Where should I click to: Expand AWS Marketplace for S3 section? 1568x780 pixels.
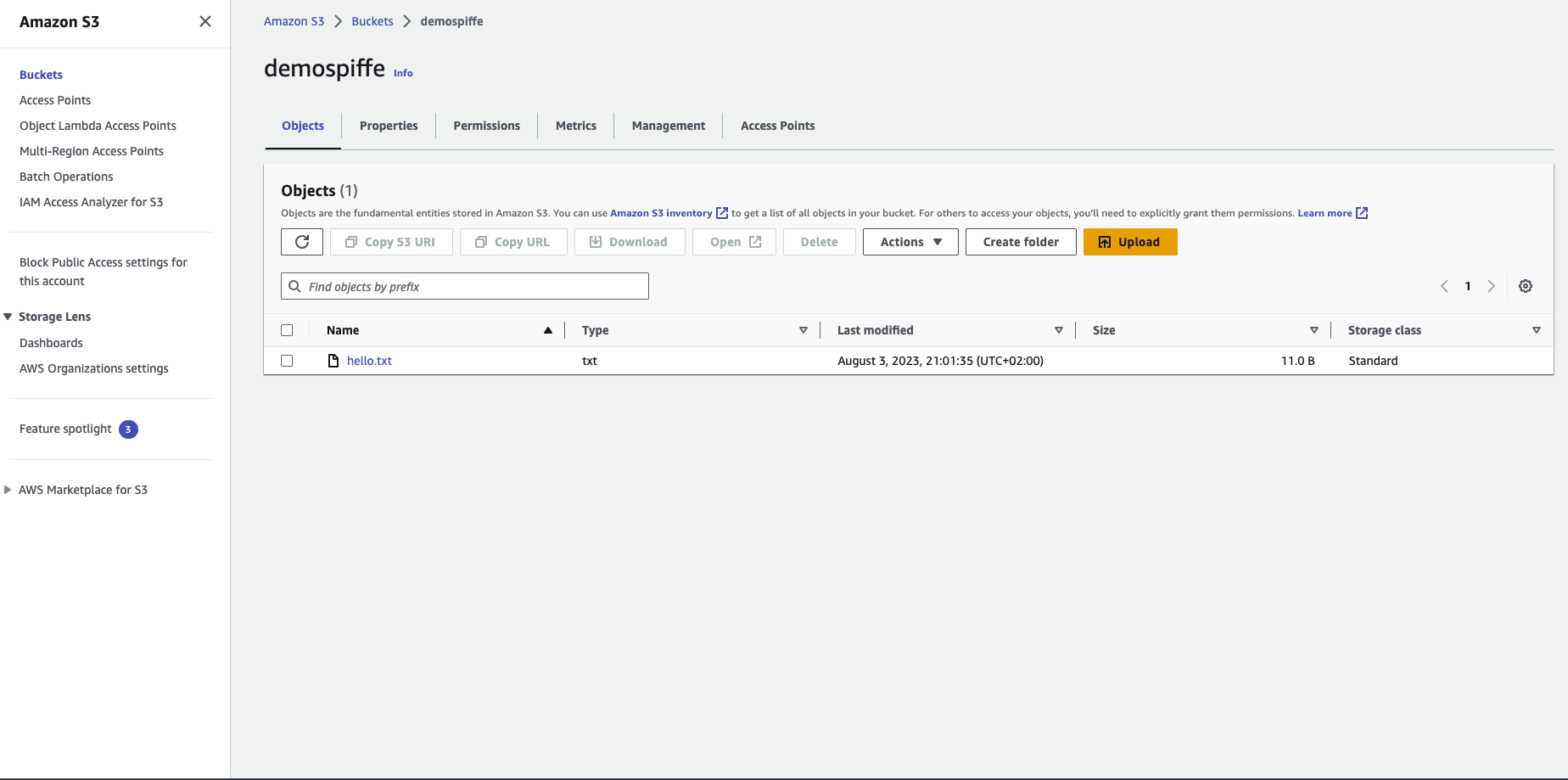[x=8, y=490]
